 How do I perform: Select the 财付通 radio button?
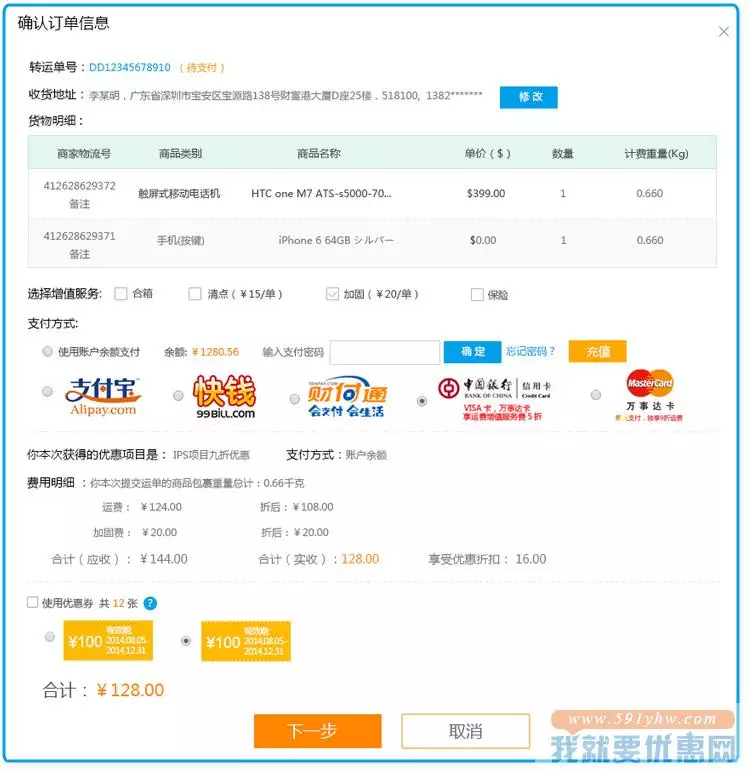point(295,399)
